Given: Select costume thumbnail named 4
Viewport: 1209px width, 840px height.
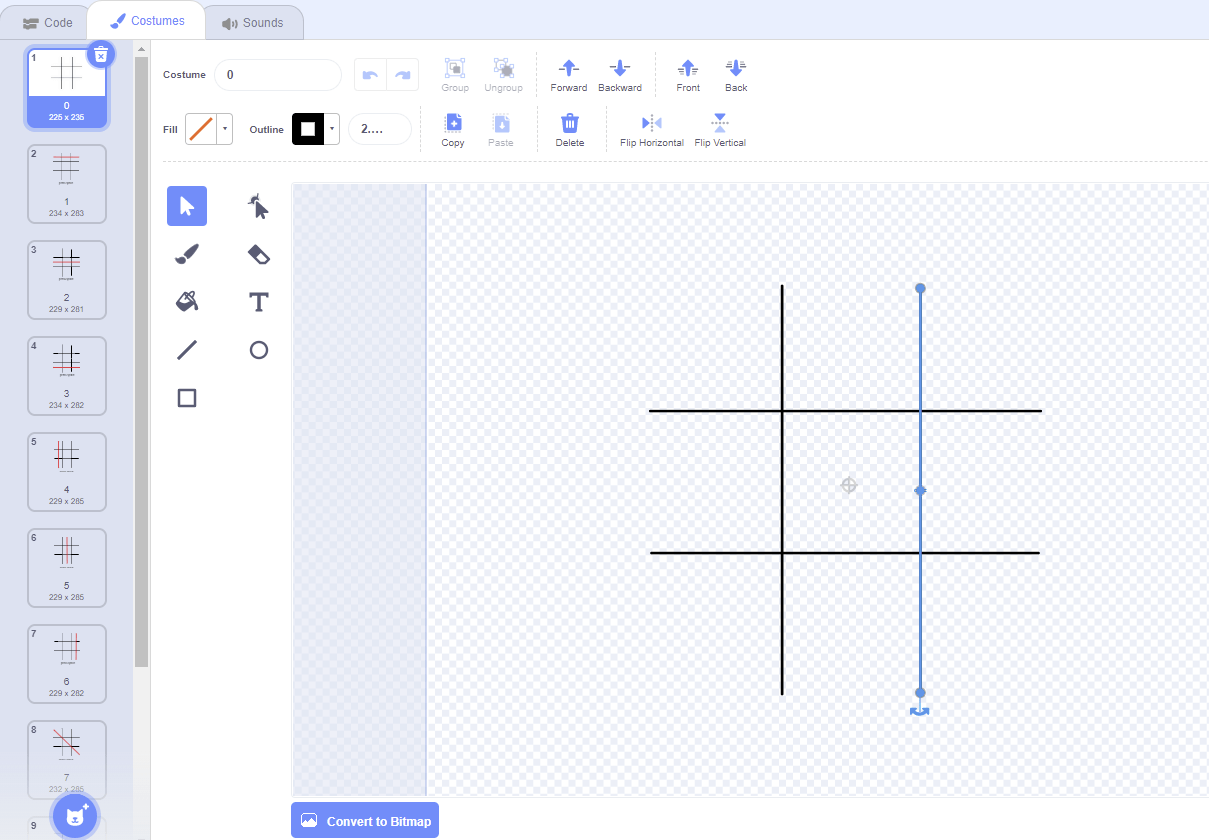Looking at the screenshot, I should [x=67, y=472].
